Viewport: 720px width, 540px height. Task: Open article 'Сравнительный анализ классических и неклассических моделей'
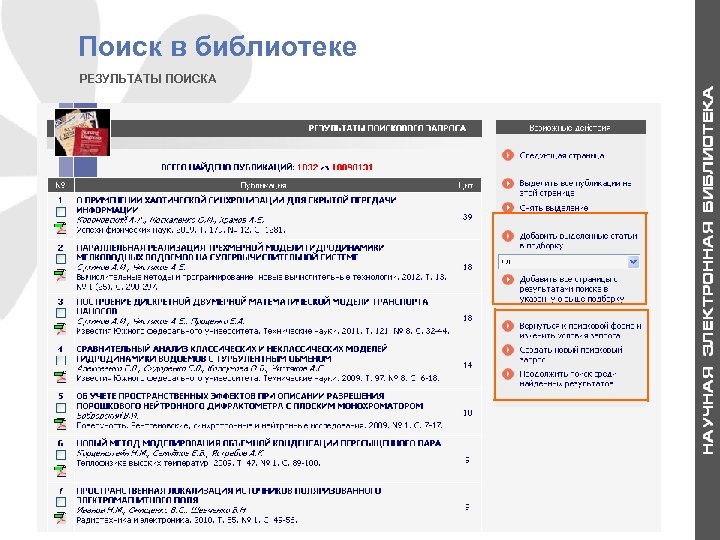coord(232,354)
